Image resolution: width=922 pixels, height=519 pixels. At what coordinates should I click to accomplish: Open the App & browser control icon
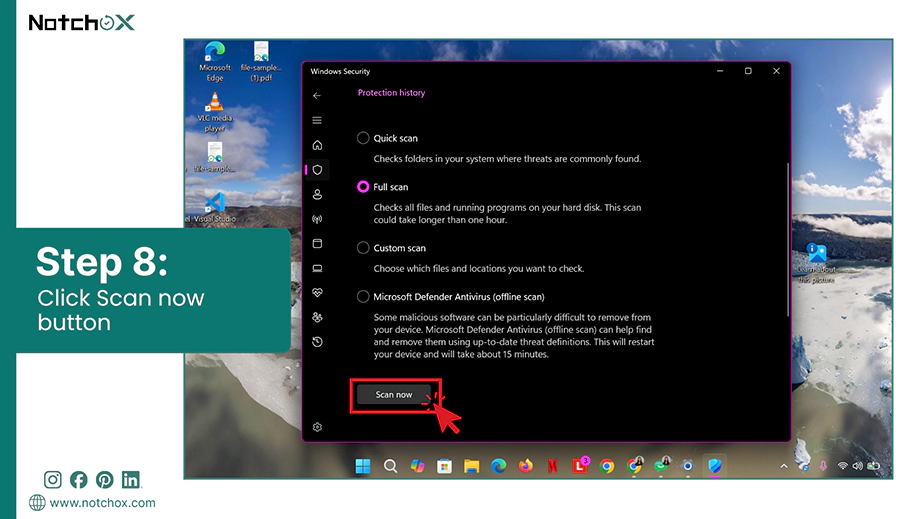click(x=318, y=243)
